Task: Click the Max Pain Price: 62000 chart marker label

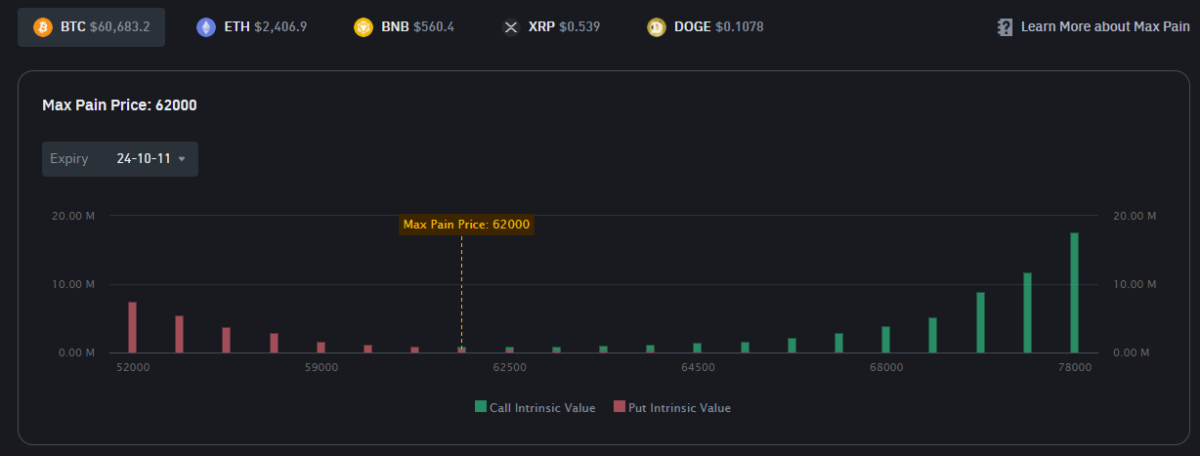Action: click(x=467, y=225)
